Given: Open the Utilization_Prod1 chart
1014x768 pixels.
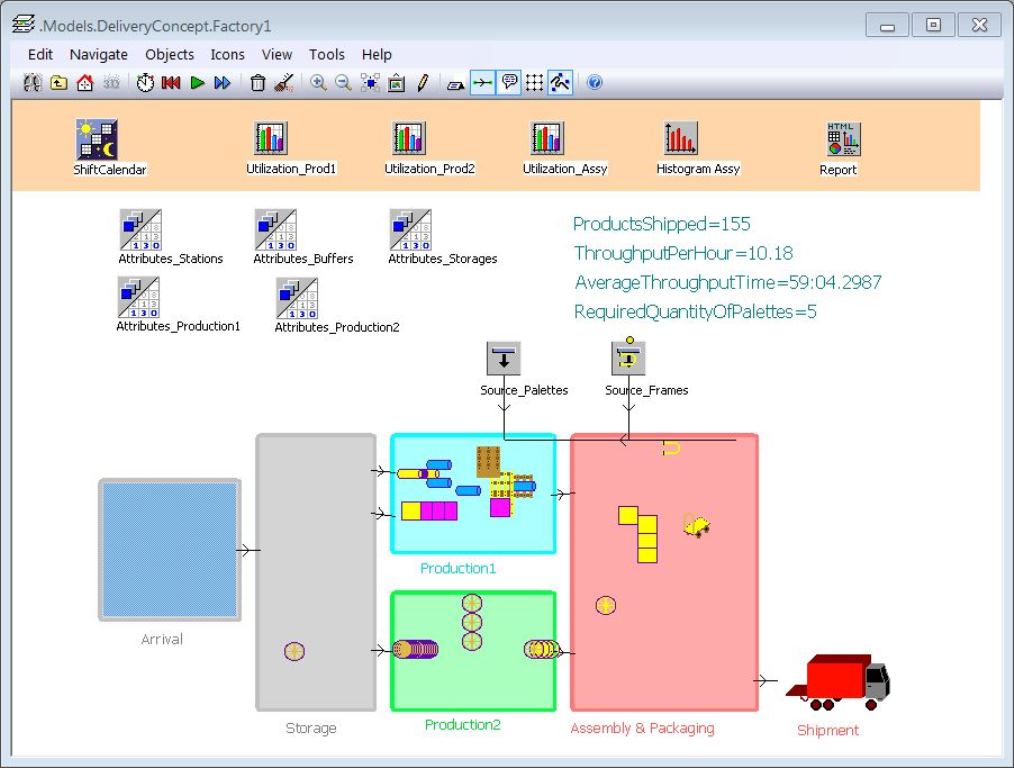Looking at the screenshot, I should pyautogui.click(x=268, y=136).
